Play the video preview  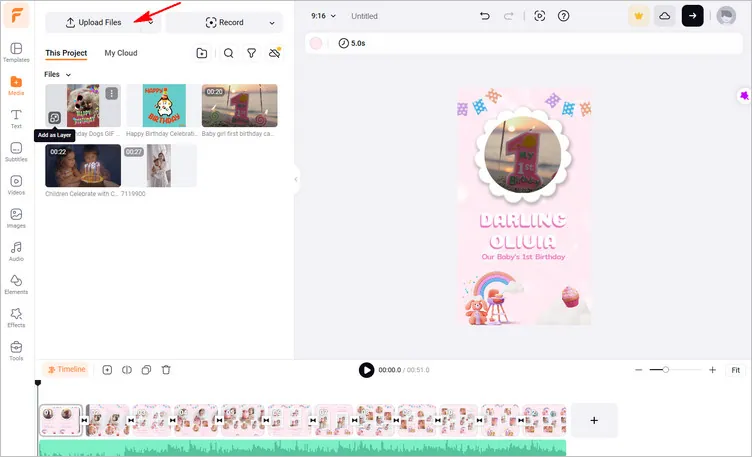point(366,370)
